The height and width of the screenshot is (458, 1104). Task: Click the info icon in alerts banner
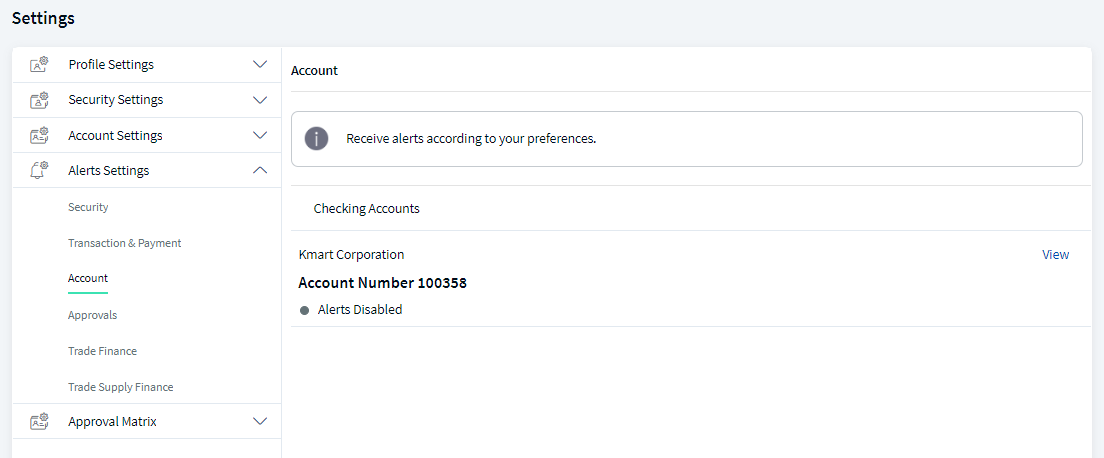(317, 139)
